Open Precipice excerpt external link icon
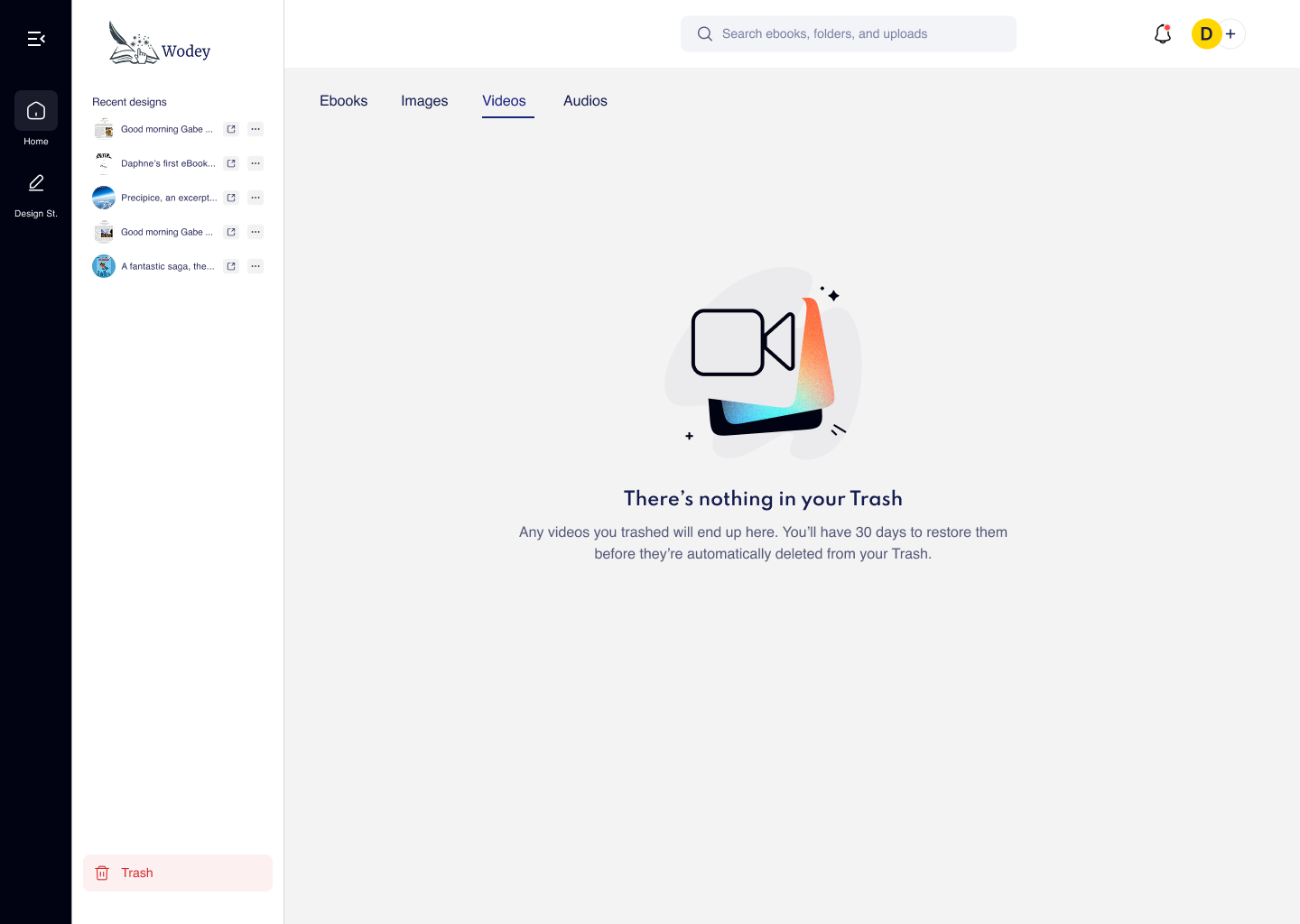Screen dimensions: 1300x924 (x=231, y=198)
